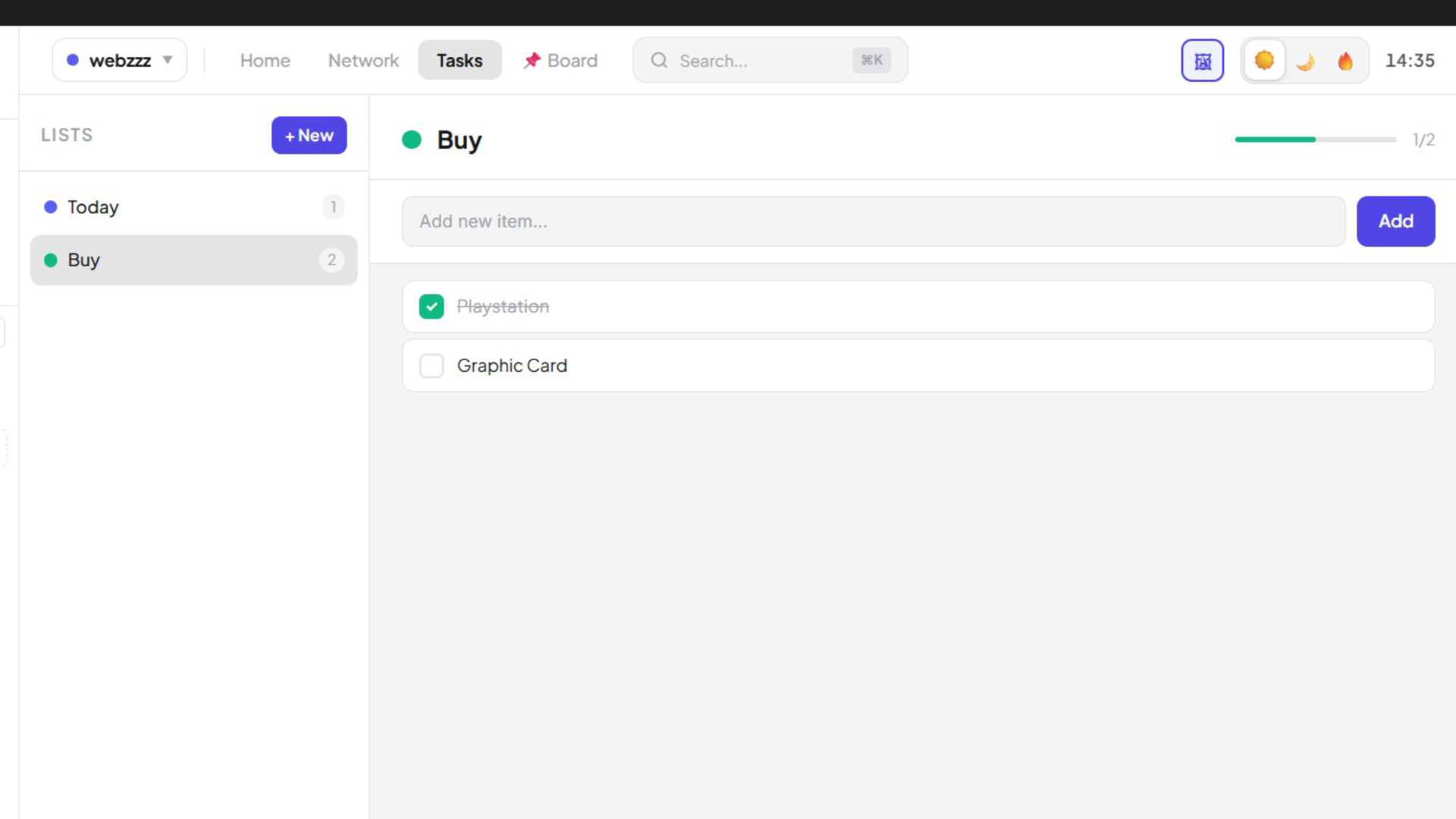
Task: Click the LISTS section header
Action: point(67,135)
